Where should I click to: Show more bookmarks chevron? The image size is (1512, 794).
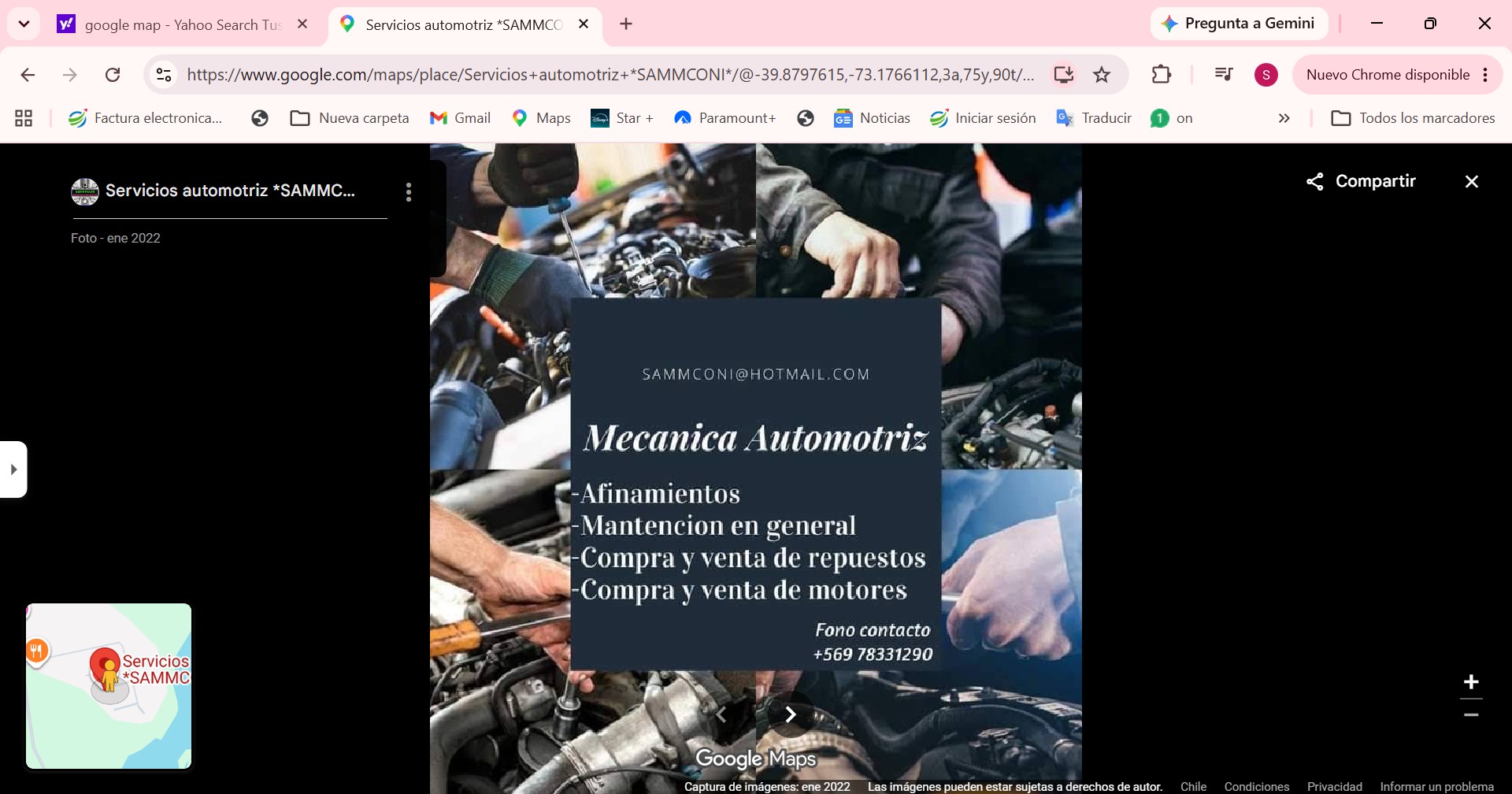tap(1284, 118)
